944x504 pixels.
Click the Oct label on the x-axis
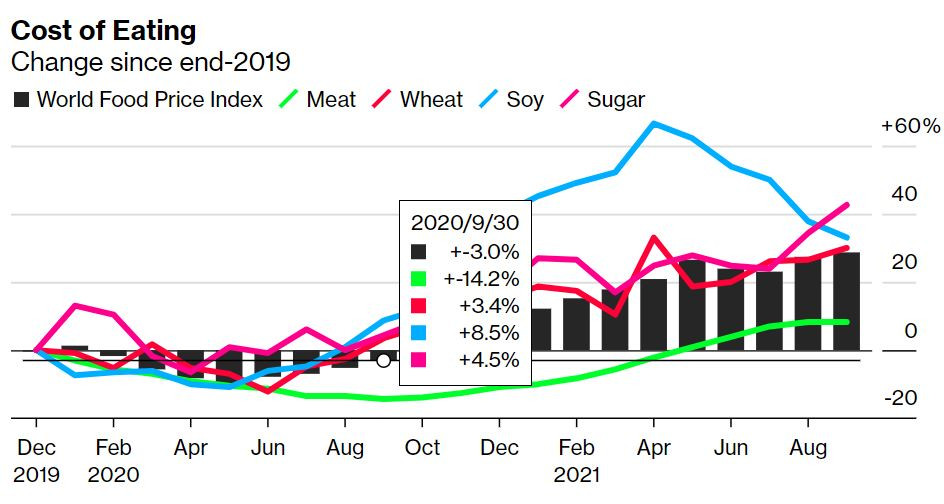[x=422, y=448]
